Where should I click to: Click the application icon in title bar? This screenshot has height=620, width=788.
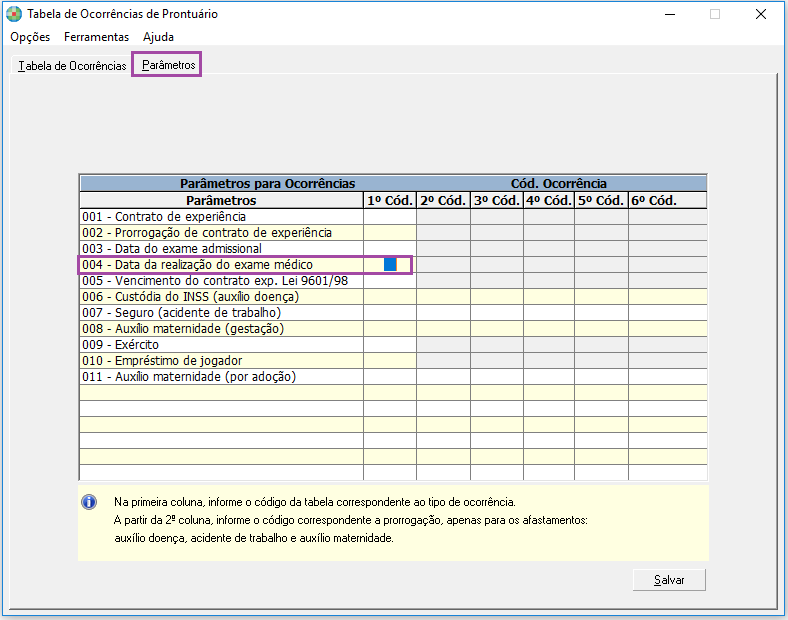coord(14,14)
